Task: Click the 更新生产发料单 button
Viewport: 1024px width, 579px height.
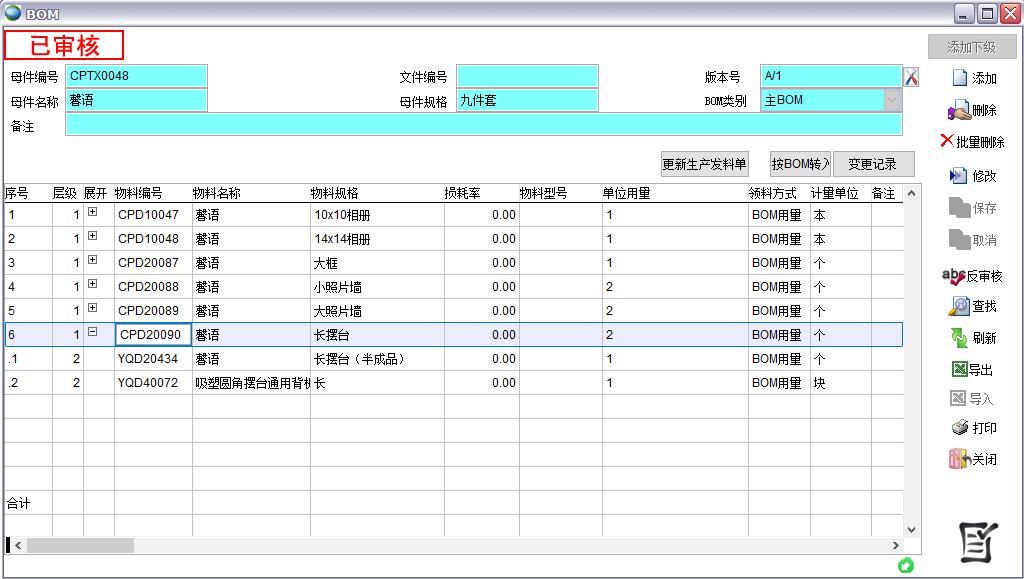Action: point(704,164)
